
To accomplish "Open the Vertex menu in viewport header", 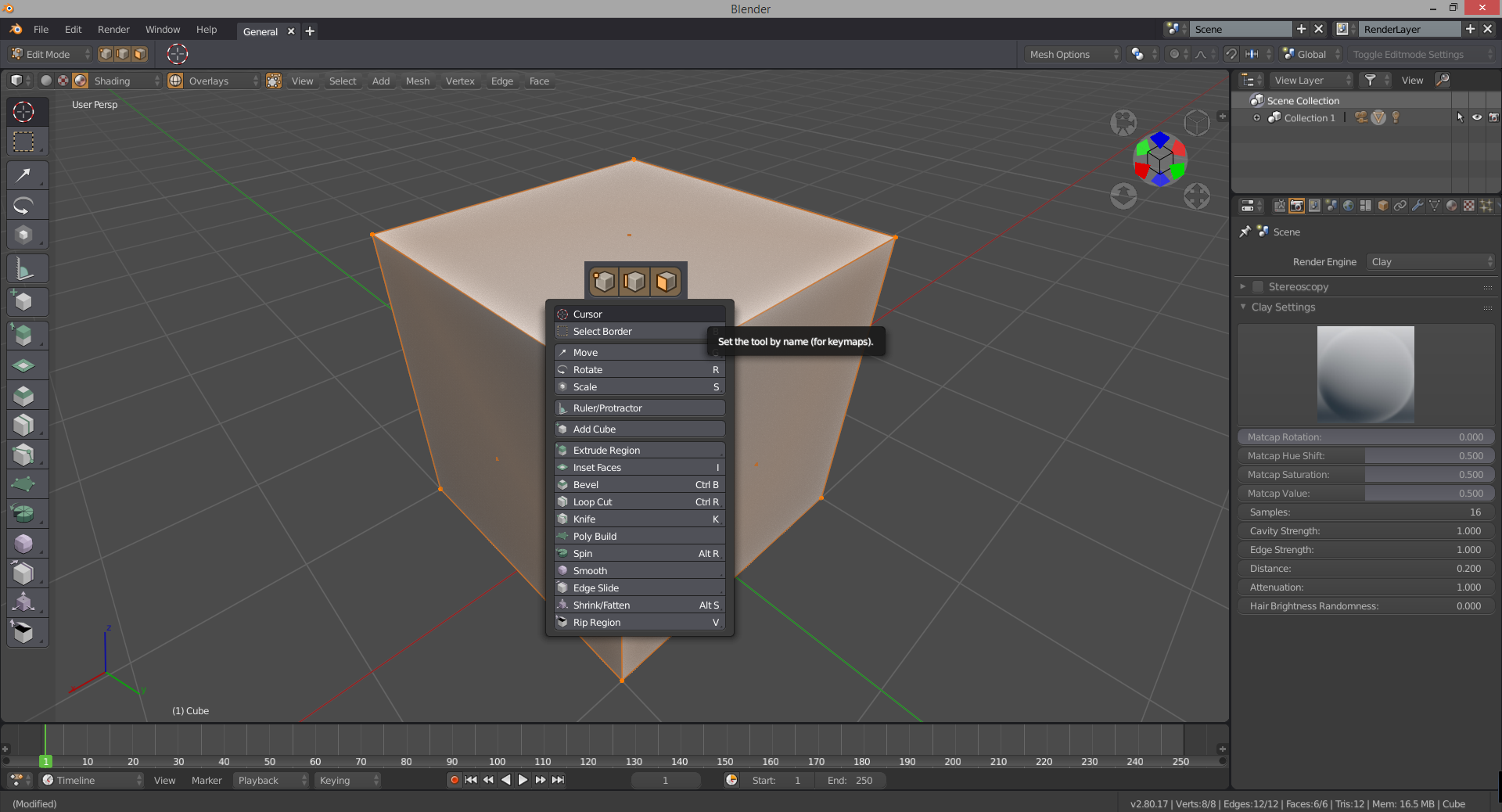I will coord(460,81).
